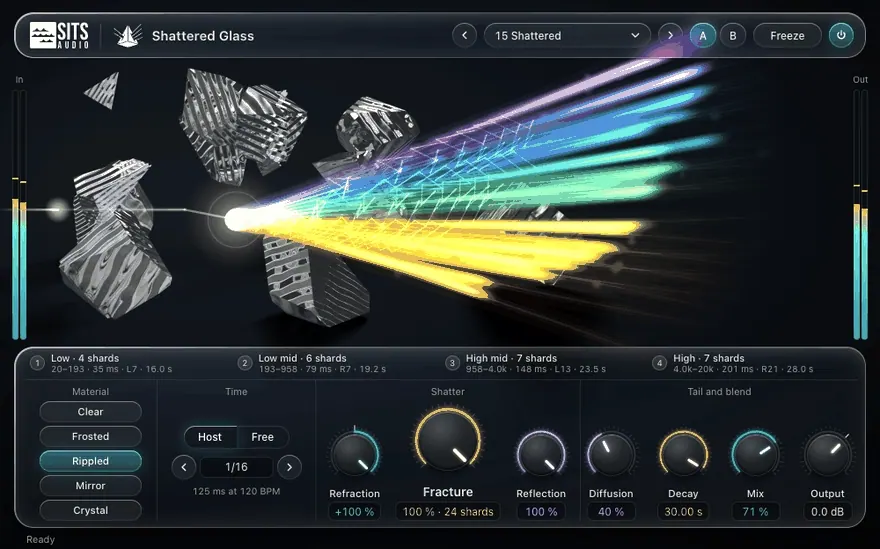Click the 'Low · 4 shards' band label

coord(85,358)
